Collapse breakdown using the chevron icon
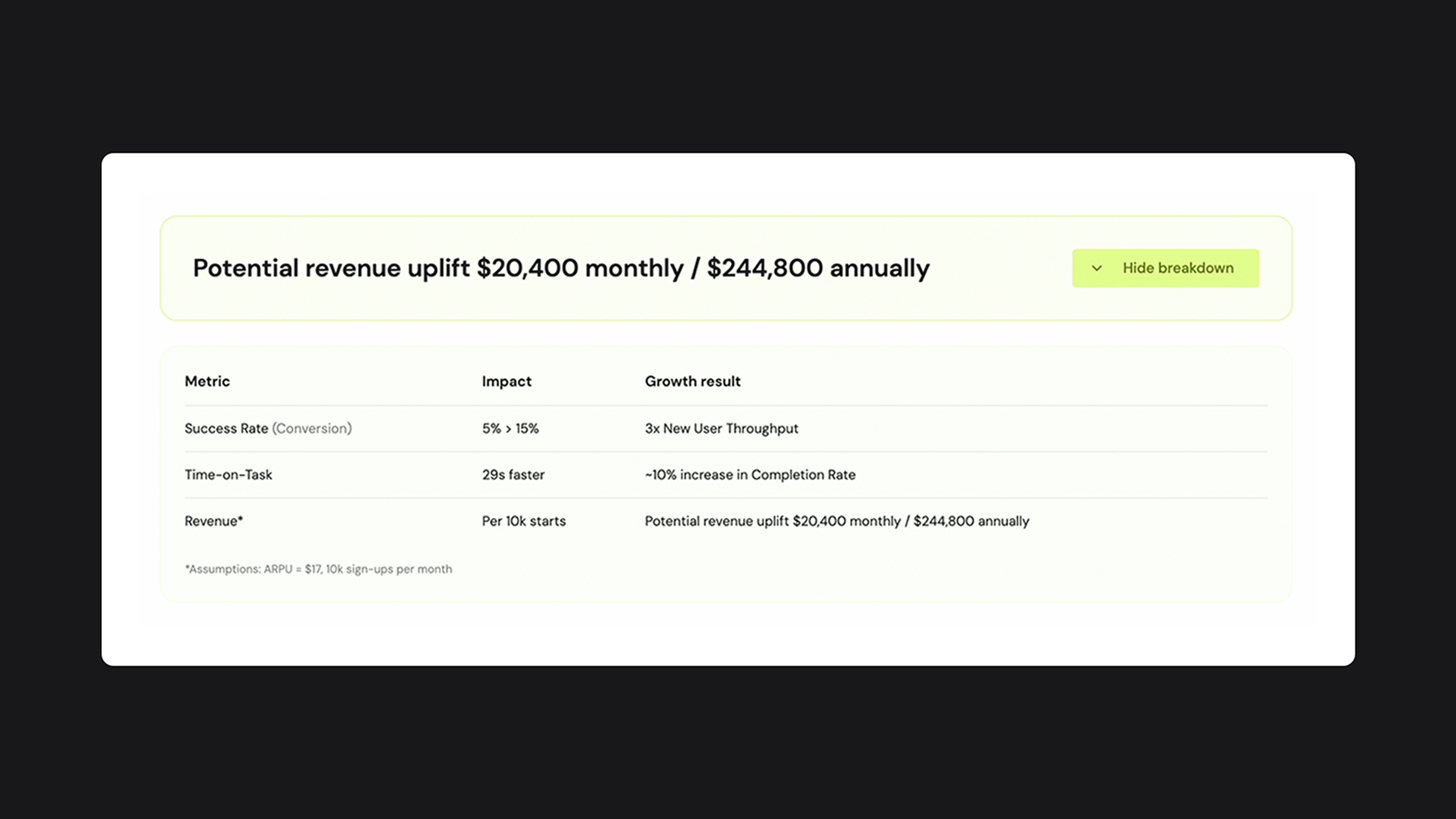Image resolution: width=1456 pixels, height=819 pixels. pos(1096,268)
